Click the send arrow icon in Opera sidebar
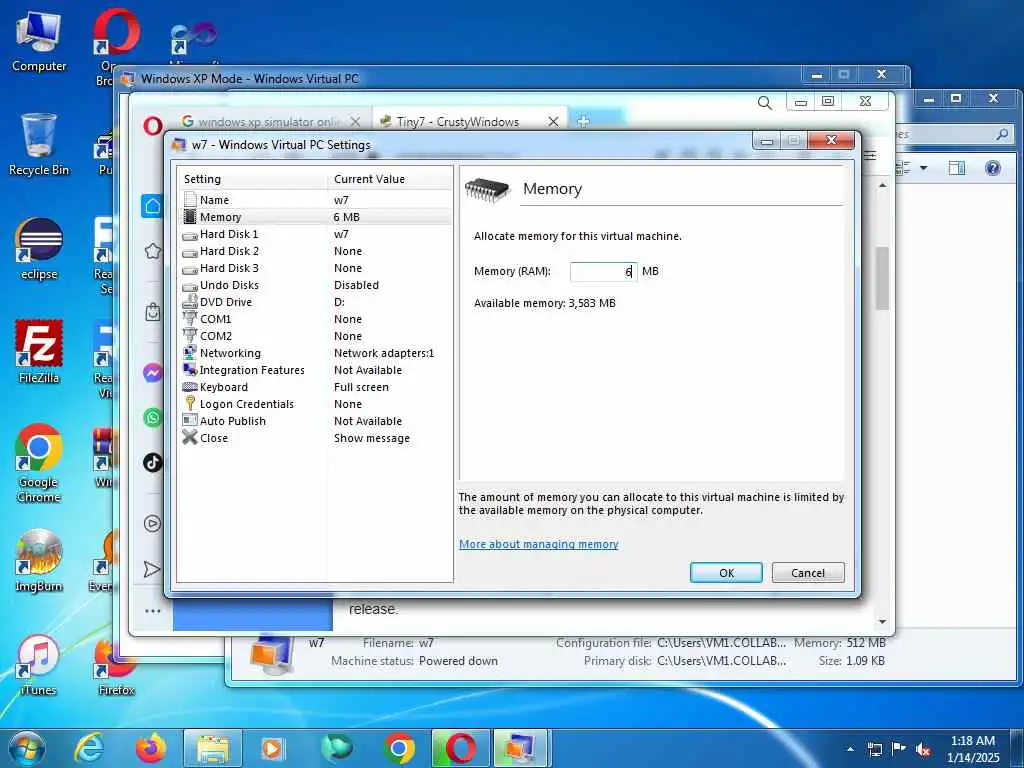 152,569
